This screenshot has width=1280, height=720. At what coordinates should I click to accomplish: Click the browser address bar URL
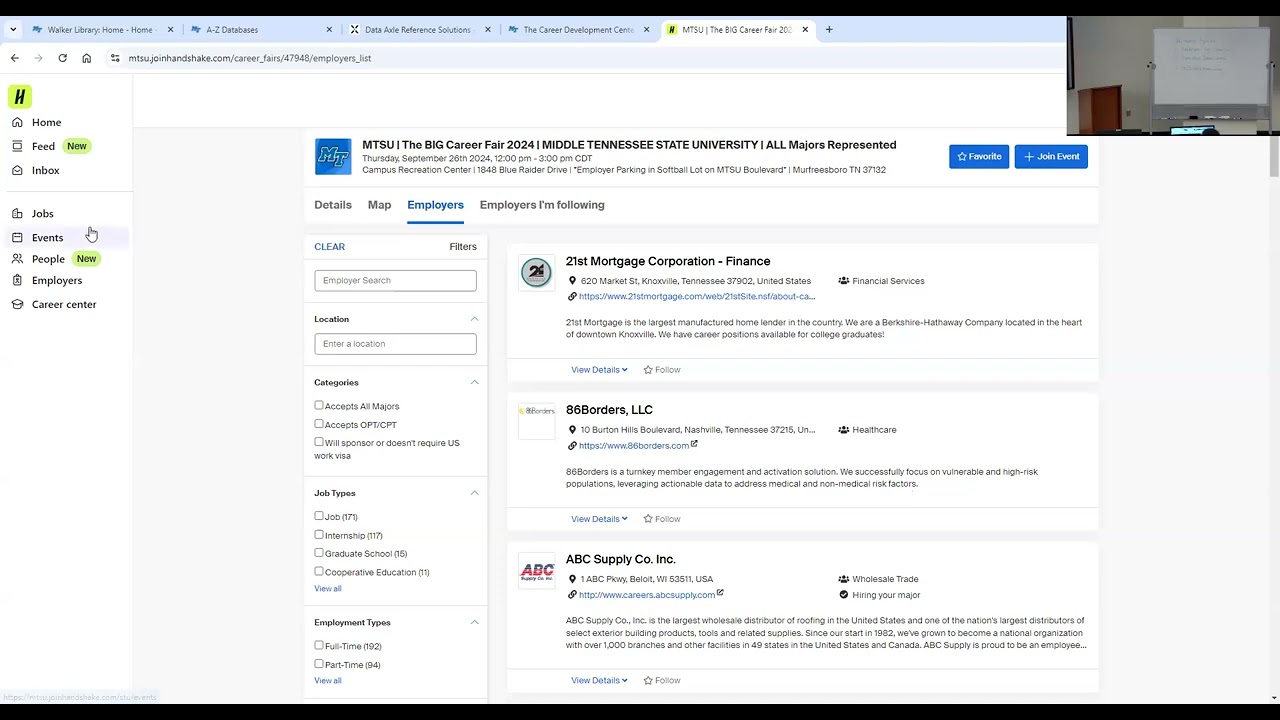250,58
